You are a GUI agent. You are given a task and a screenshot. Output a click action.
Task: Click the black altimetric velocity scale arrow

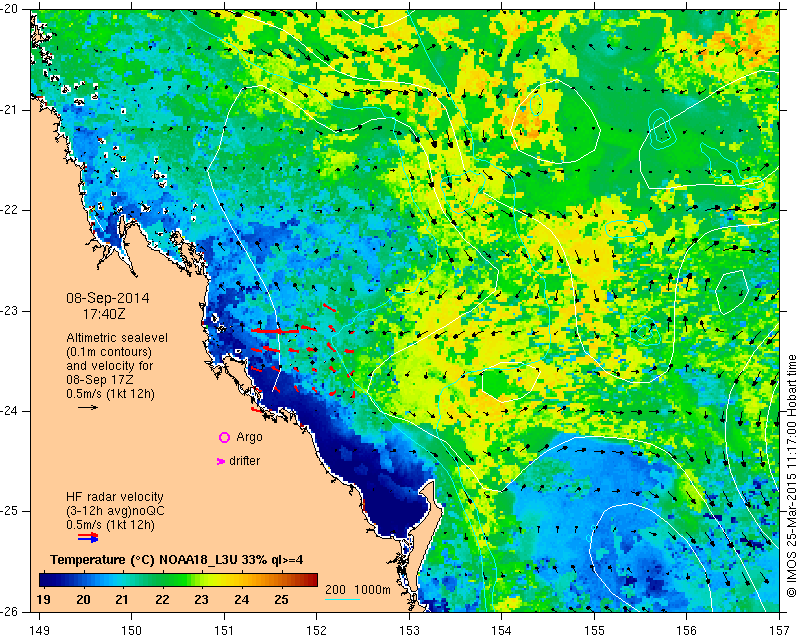[x=88, y=407]
